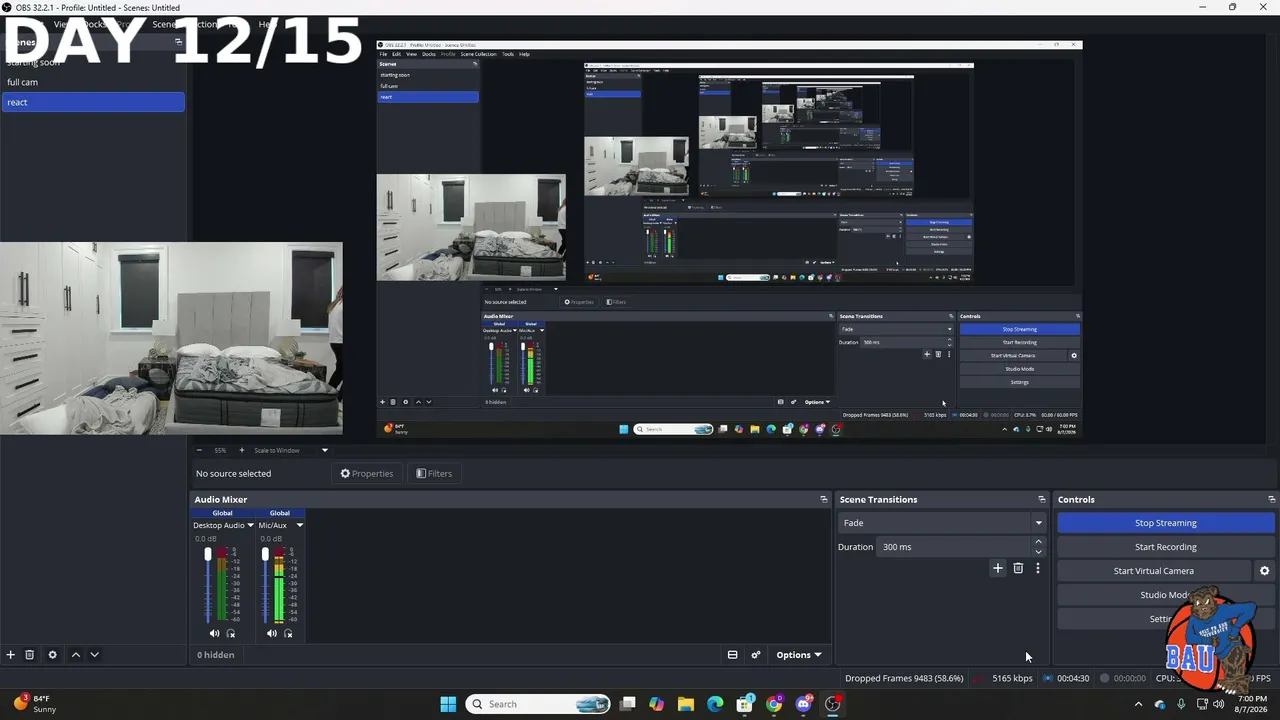Open virtual camera settings gear

click(x=1264, y=571)
